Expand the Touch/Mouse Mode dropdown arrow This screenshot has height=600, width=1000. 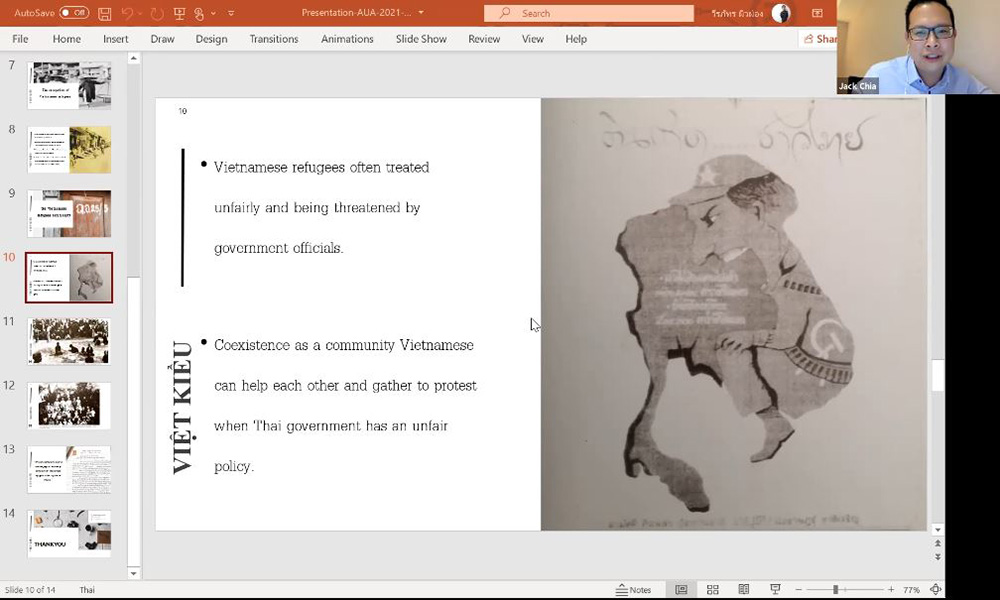click(x=213, y=13)
